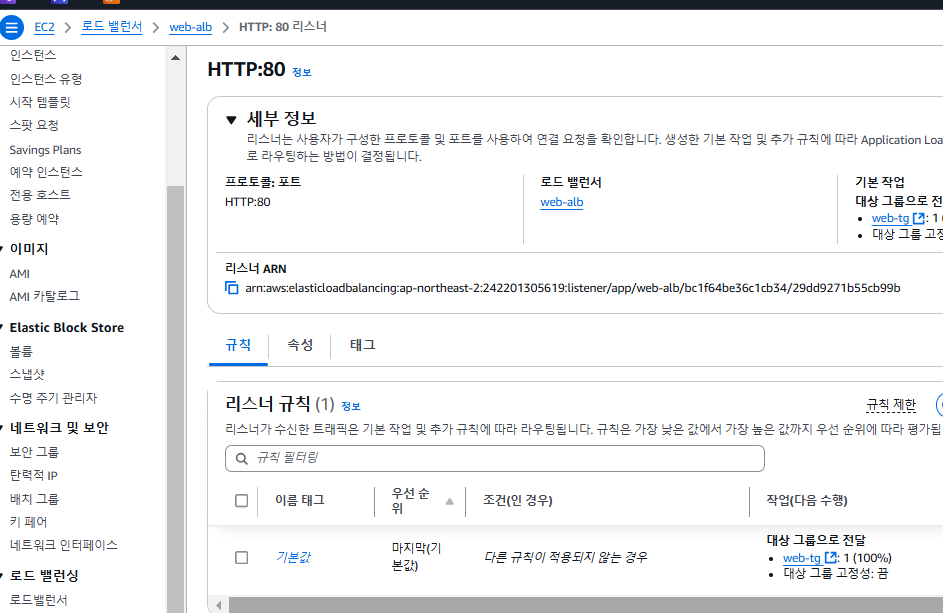
Task: Collapse the 이미지 sidebar section
Action: [2, 248]
